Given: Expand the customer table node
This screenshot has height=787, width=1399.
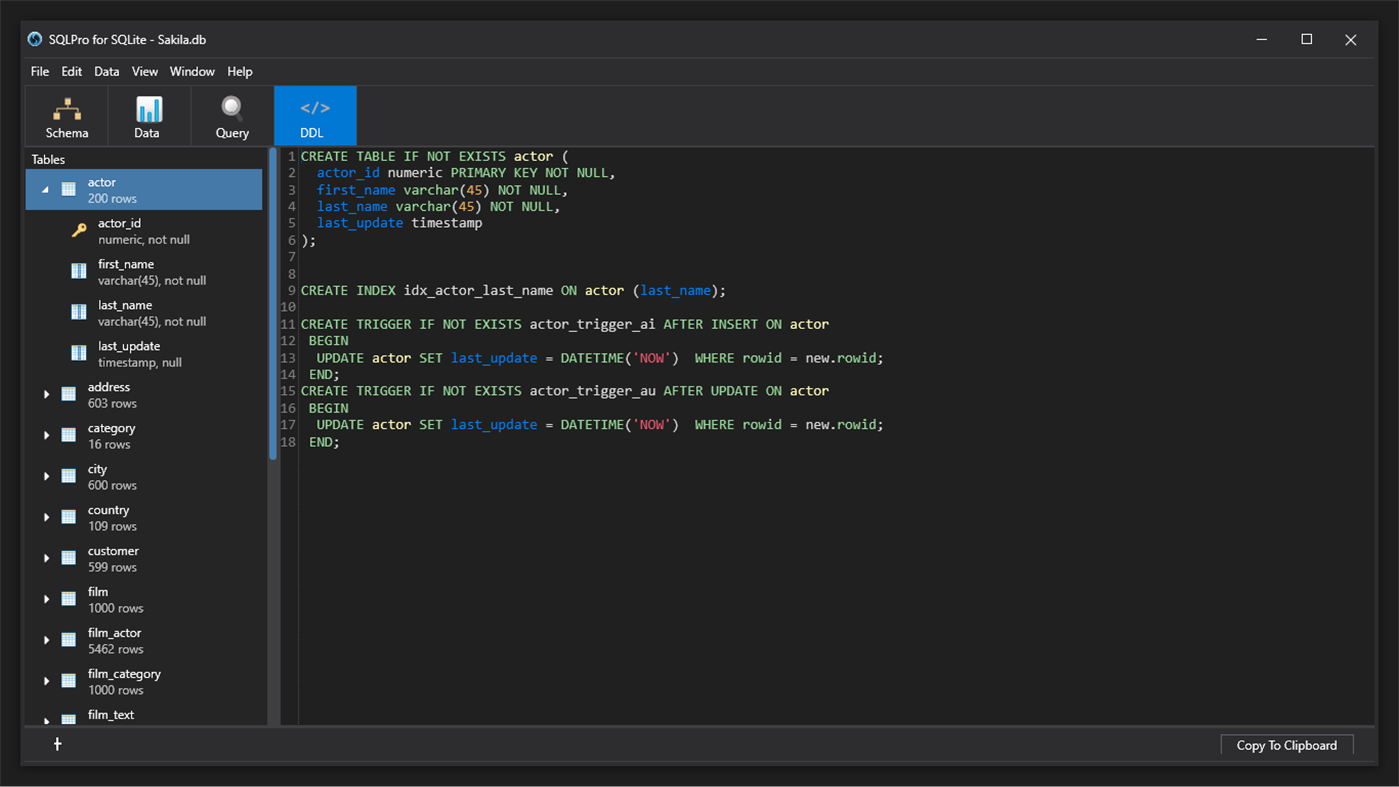Looking at the screenshot, I should pos(46,559).
